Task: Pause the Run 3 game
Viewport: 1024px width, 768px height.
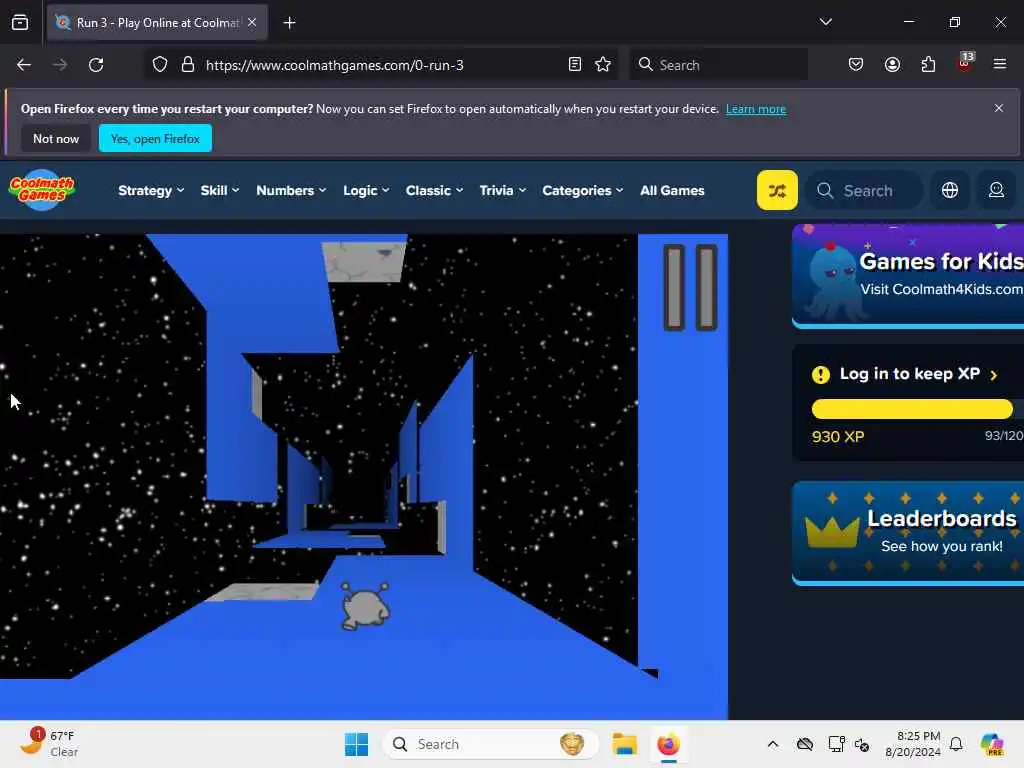Action: [690, 287]
